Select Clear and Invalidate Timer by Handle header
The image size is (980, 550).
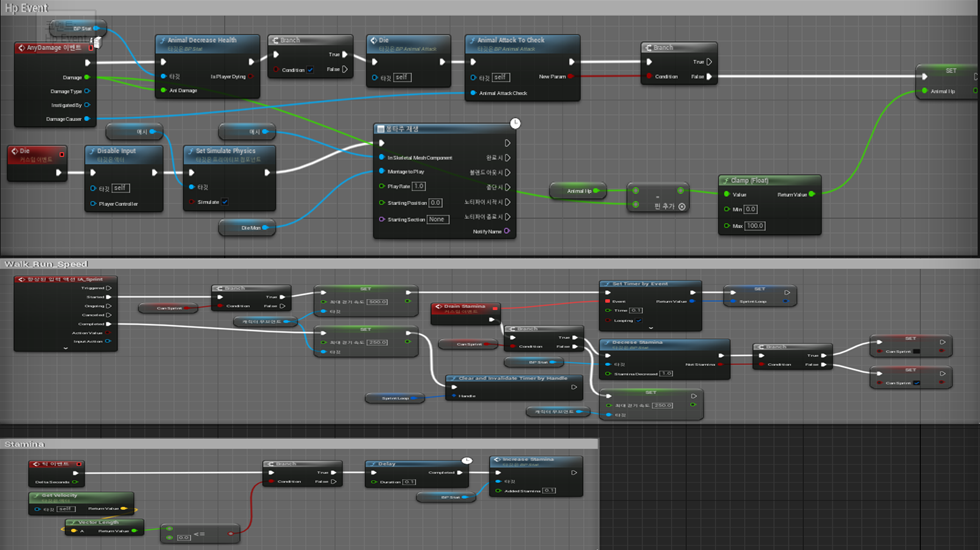click(x=514, y=378)
